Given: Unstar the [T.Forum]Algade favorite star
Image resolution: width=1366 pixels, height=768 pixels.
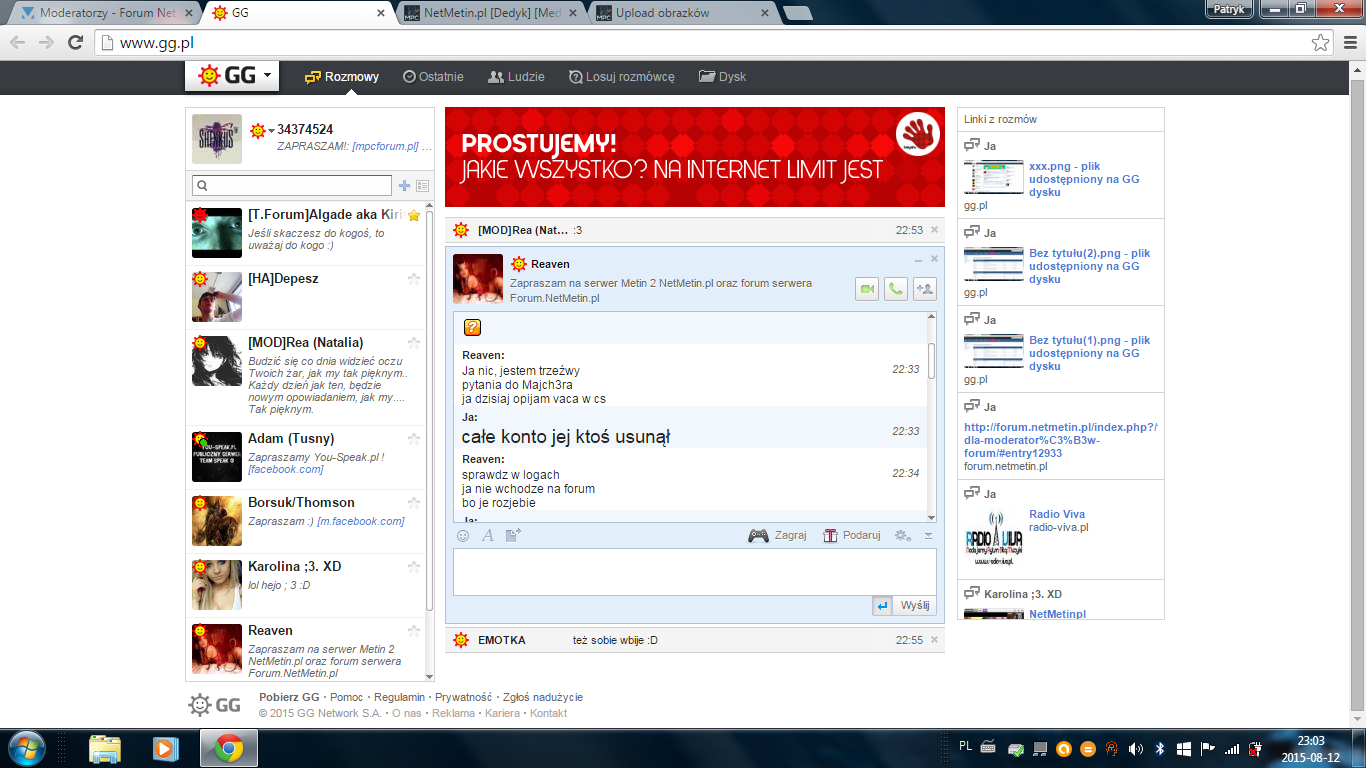Looking at the screenshot, I should point(414,215).
